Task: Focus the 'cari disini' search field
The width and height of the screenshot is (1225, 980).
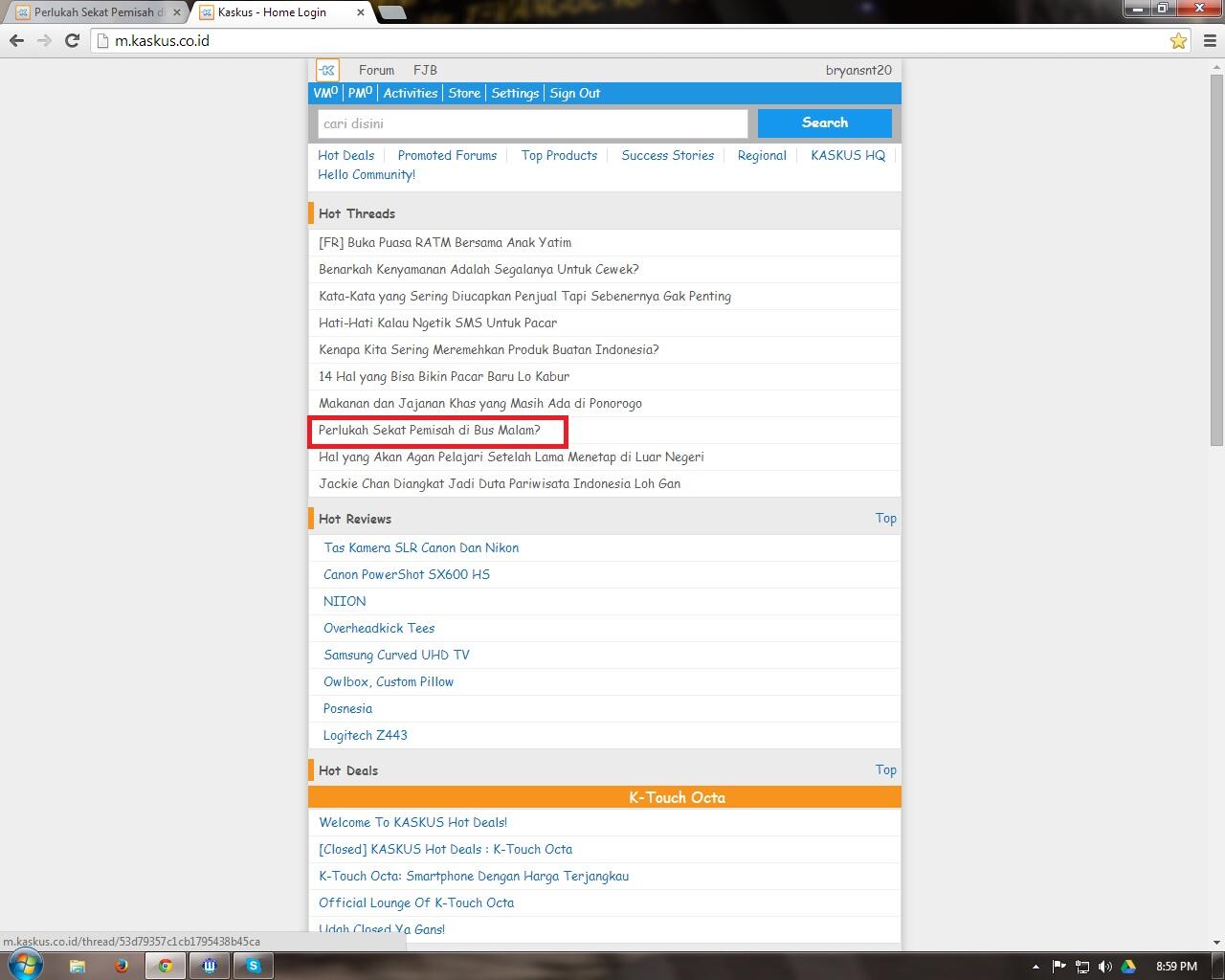Action: click(x=532, y=123)
